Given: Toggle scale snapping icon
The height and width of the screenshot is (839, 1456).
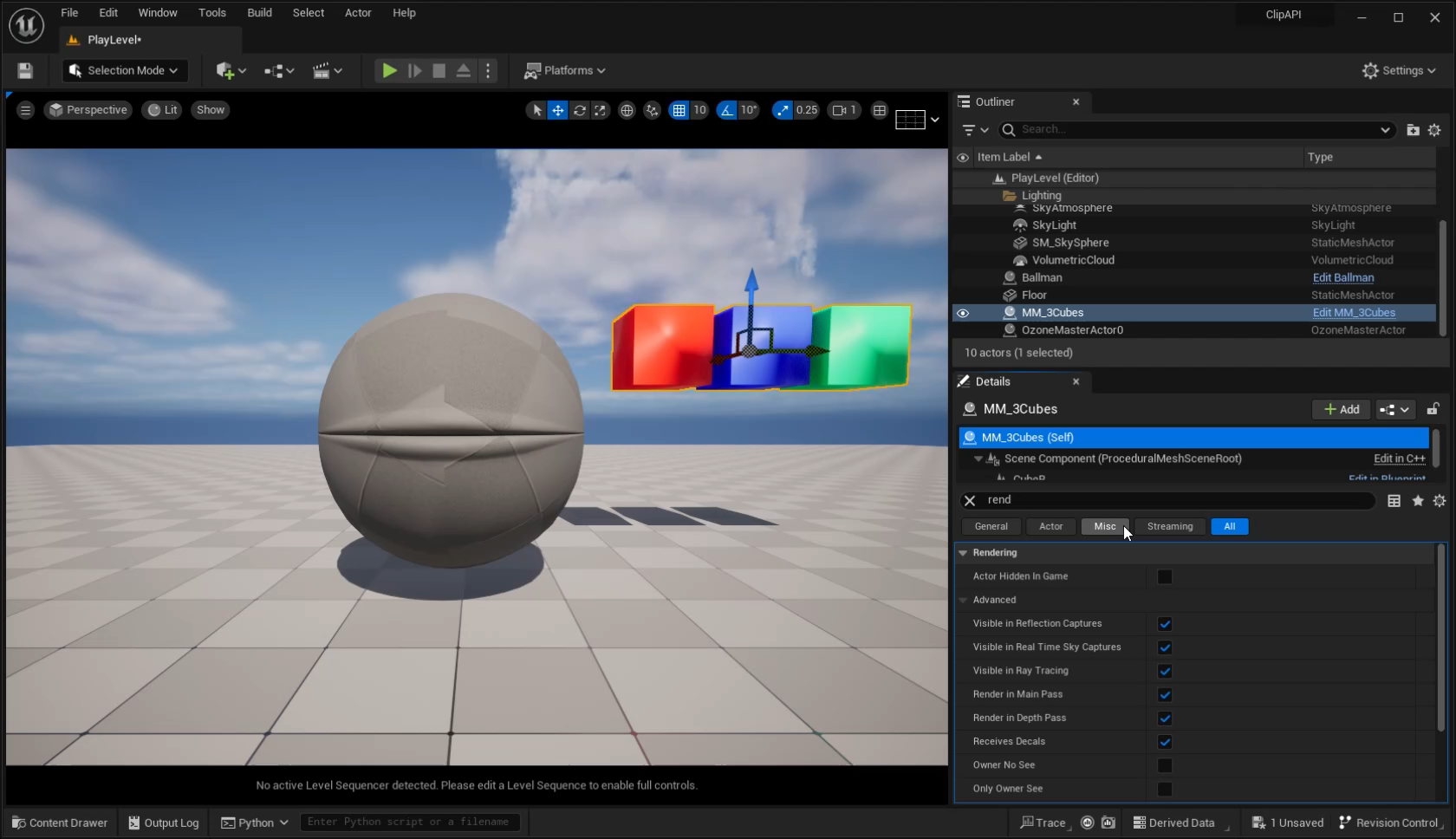Looking at the screenshot, I should point(783,110).
